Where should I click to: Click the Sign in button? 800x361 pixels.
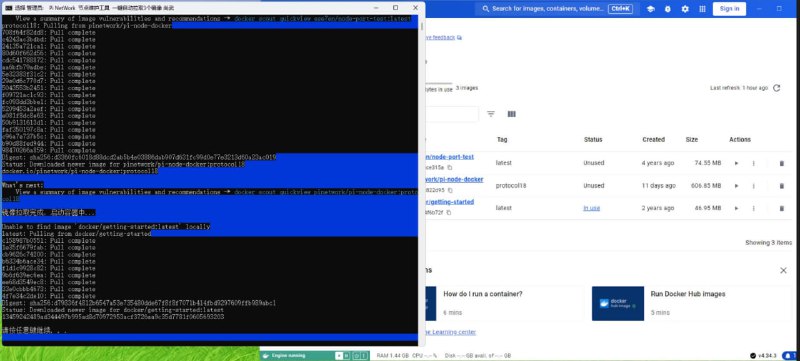pyautogui.click(x=729, y=9)
